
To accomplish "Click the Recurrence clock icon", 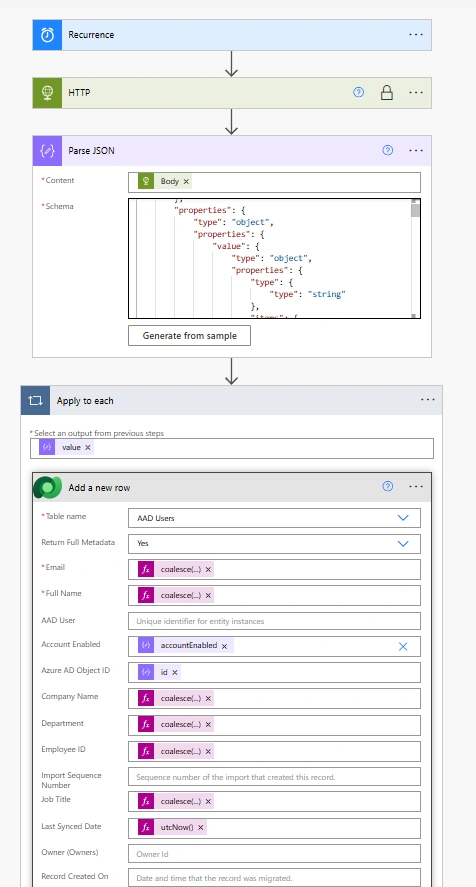I will [48, 35].
